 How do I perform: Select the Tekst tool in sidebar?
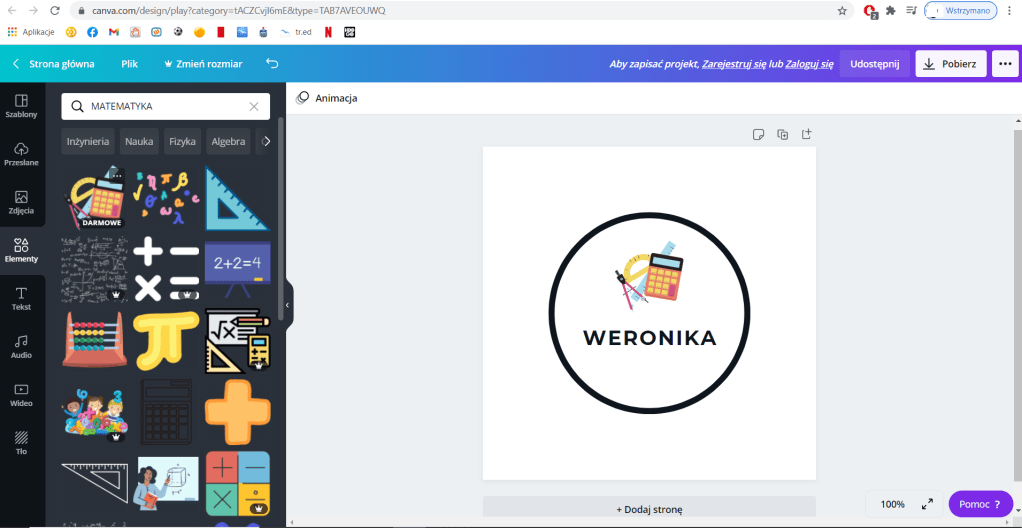coord(21,298)
